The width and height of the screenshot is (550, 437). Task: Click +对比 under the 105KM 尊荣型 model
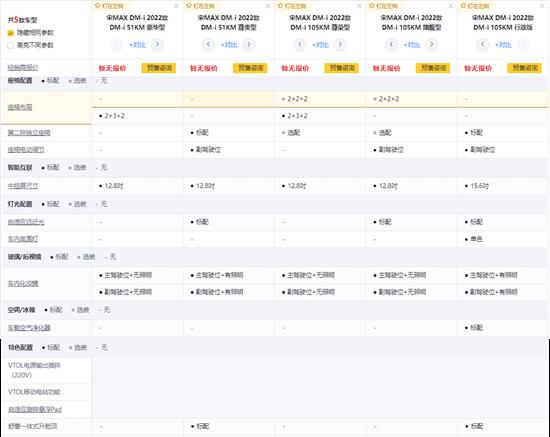(320, 45)
